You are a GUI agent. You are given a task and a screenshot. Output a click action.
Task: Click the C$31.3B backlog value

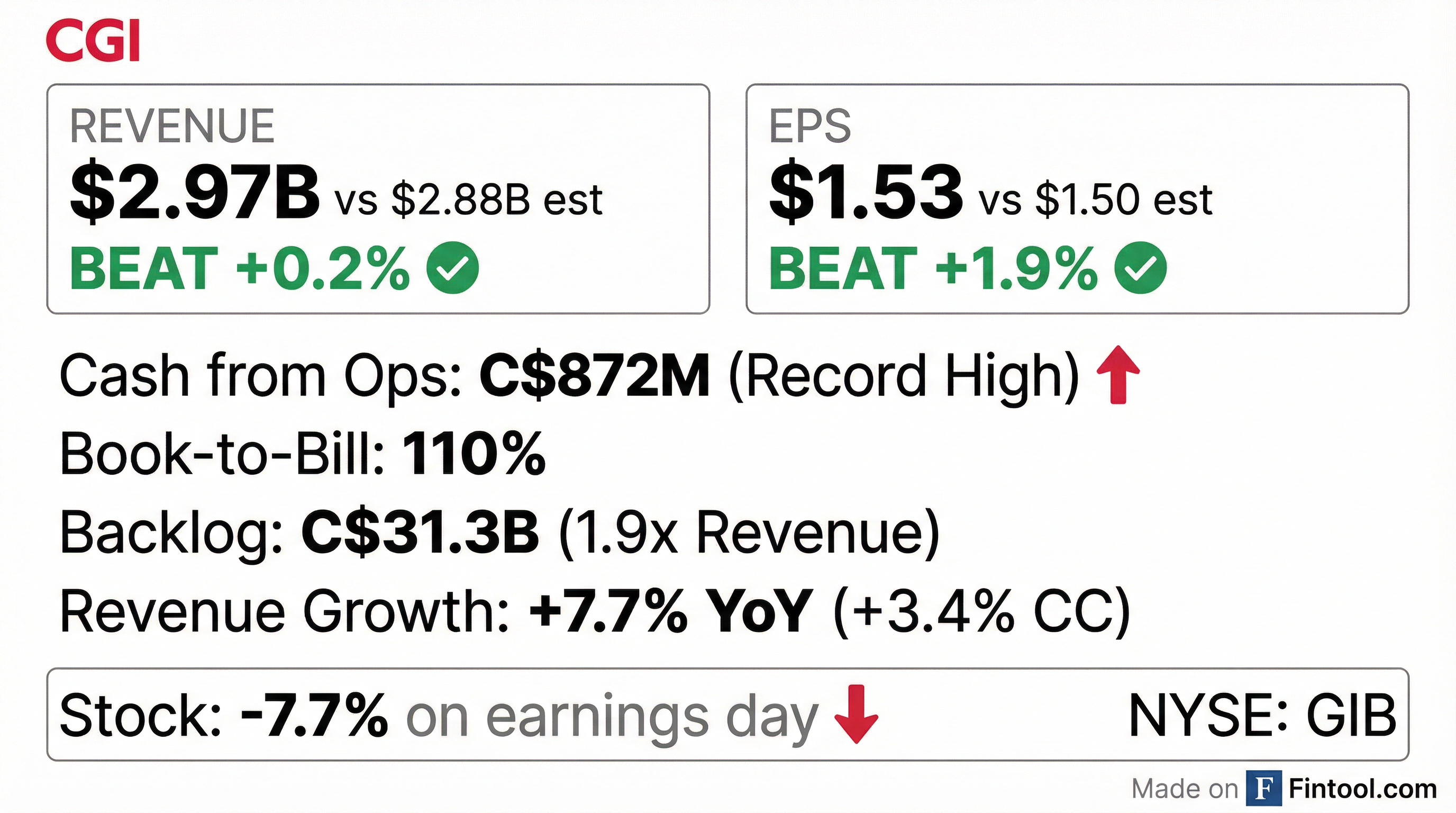coord(420,532)
